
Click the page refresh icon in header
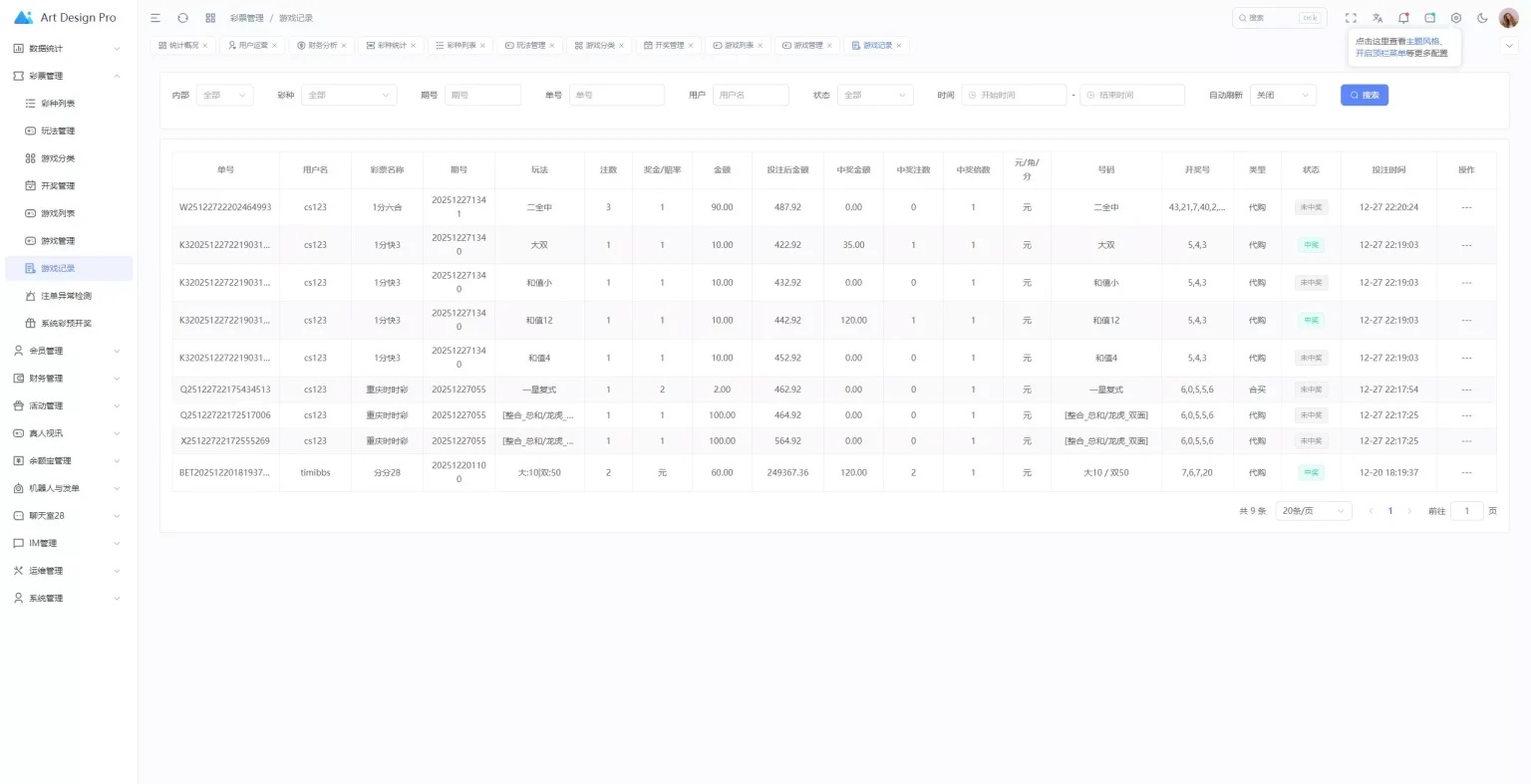click(182, 18)
